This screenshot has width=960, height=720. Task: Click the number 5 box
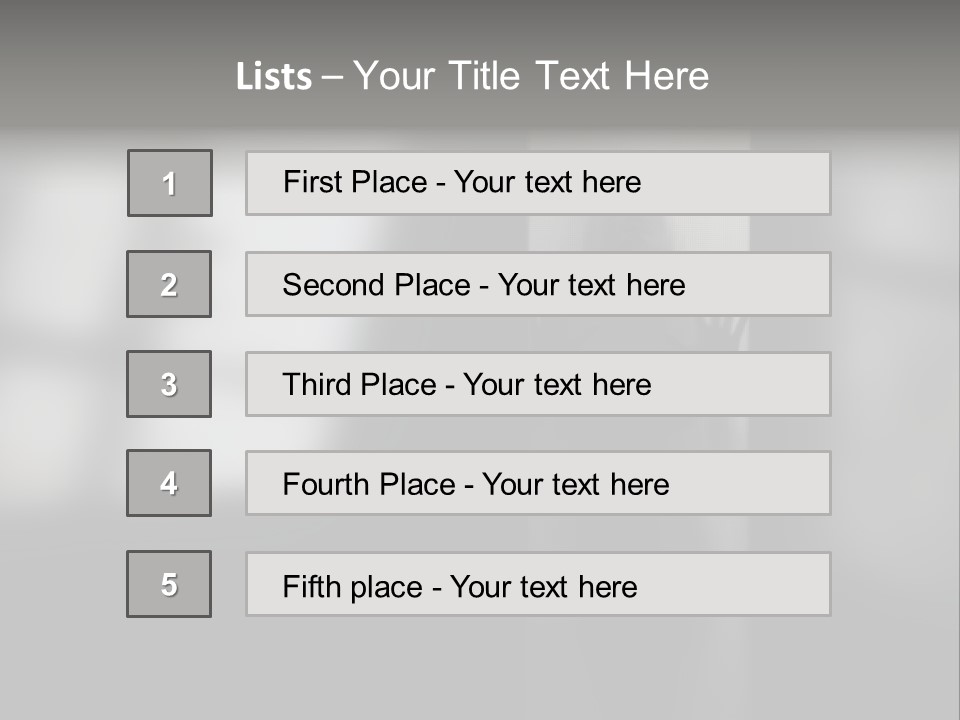[169, 584]
